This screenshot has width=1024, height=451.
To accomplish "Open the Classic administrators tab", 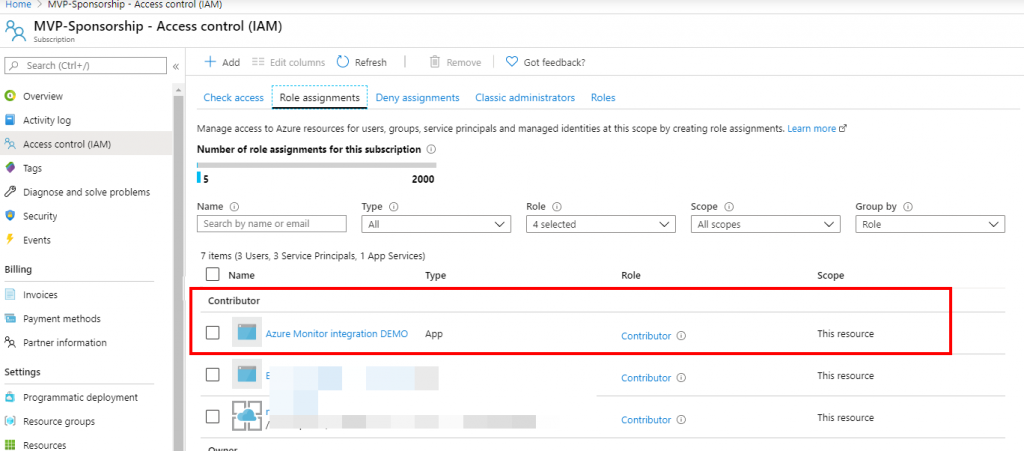I will [x=525, y=97].
